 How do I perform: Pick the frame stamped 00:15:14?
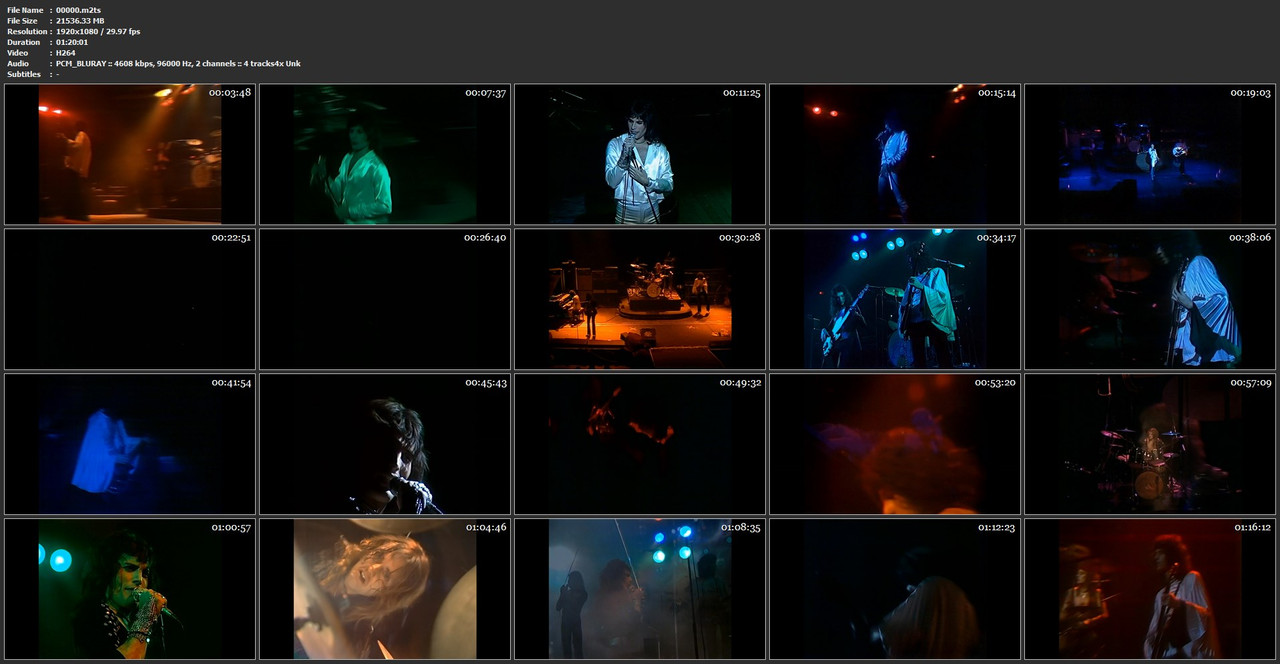pos(895,154)
